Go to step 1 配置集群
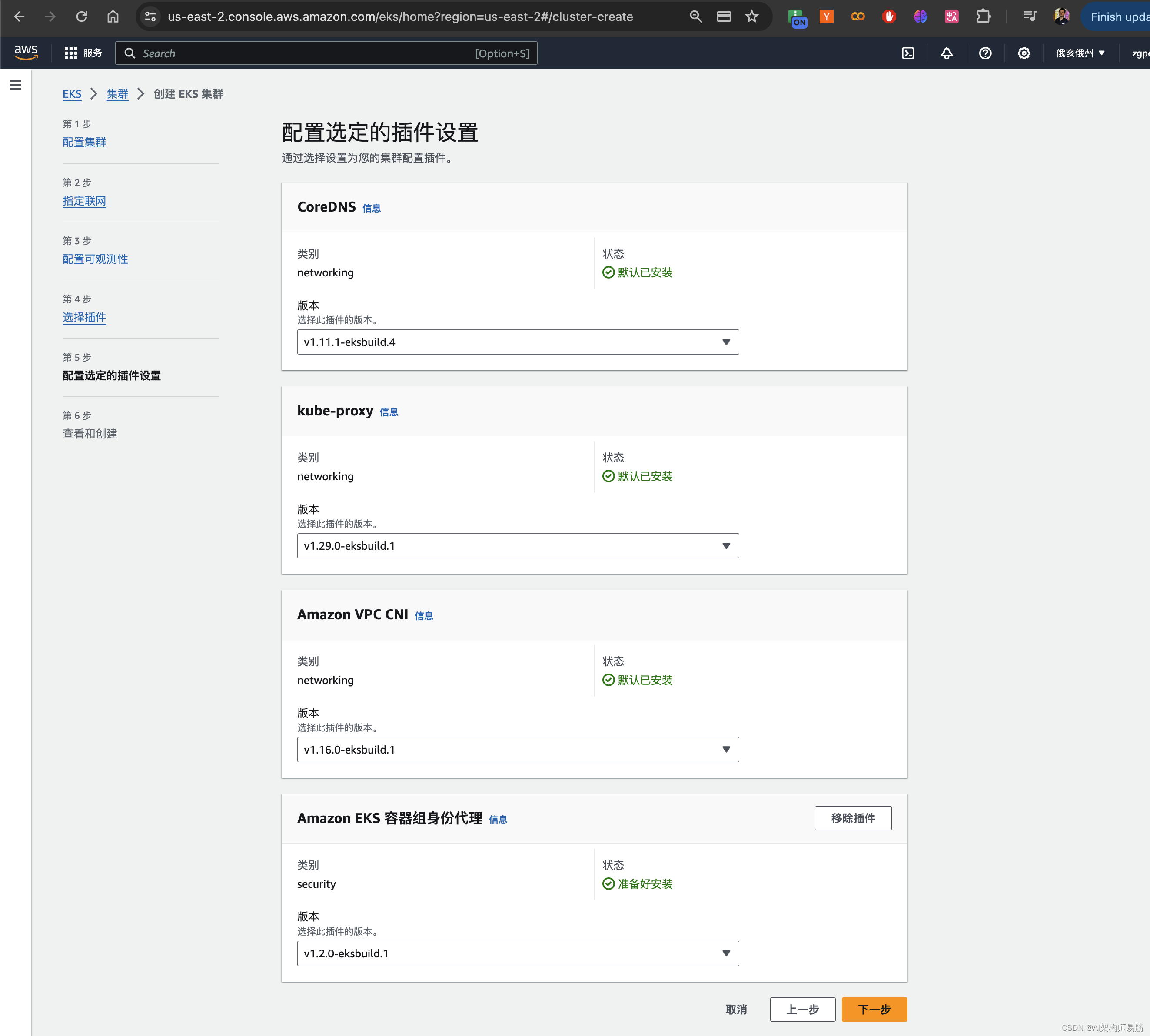Screen dimensions: 1150x1036 (84, 142)
